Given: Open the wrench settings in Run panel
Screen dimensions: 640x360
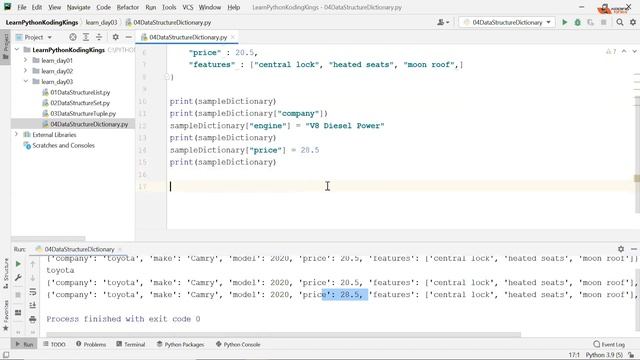Looking at the screenshot, I should [18, 278].
